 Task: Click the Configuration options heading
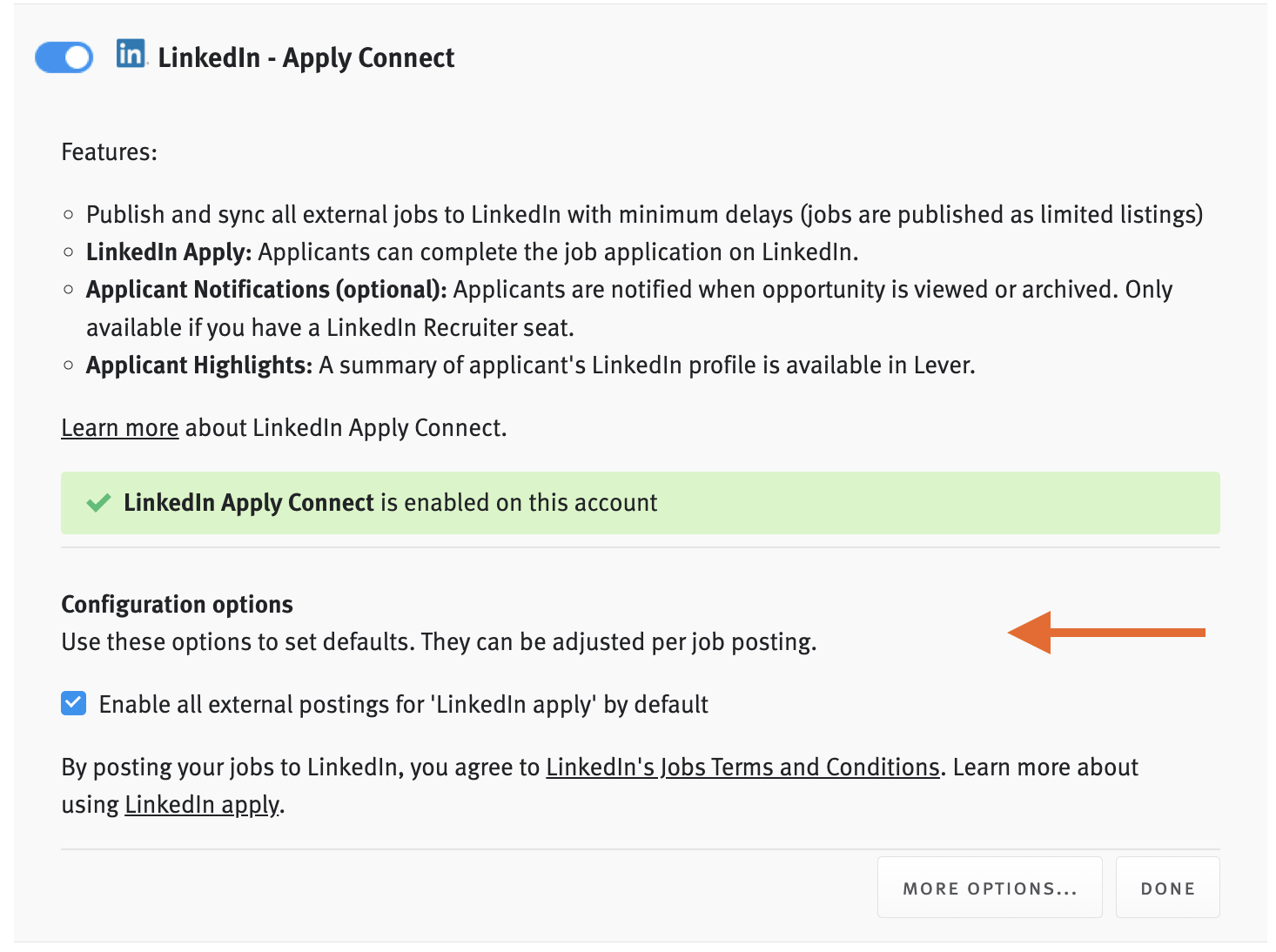(x=176, y=603)
